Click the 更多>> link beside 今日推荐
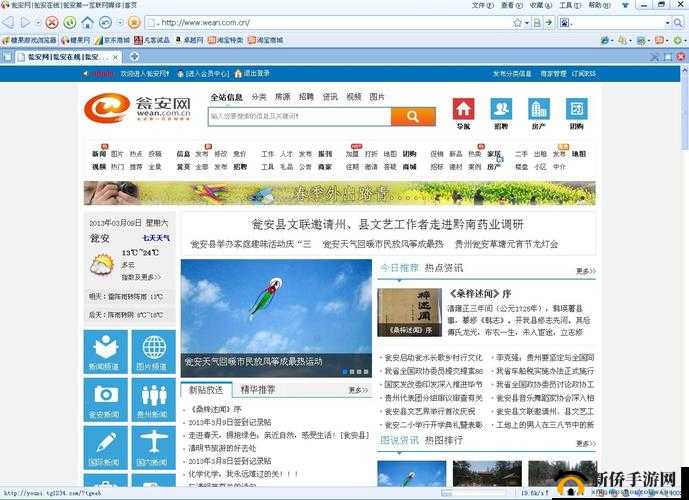This screenshot has height=500, width=689. pyautogui.click(x=586, y=271)
